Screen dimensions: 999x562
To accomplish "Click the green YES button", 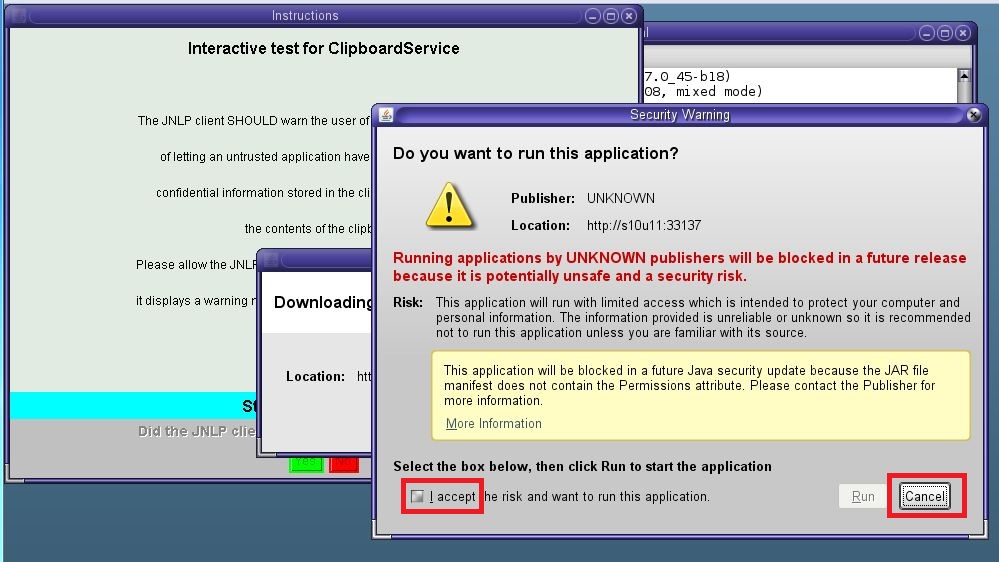I will [306, 464].
